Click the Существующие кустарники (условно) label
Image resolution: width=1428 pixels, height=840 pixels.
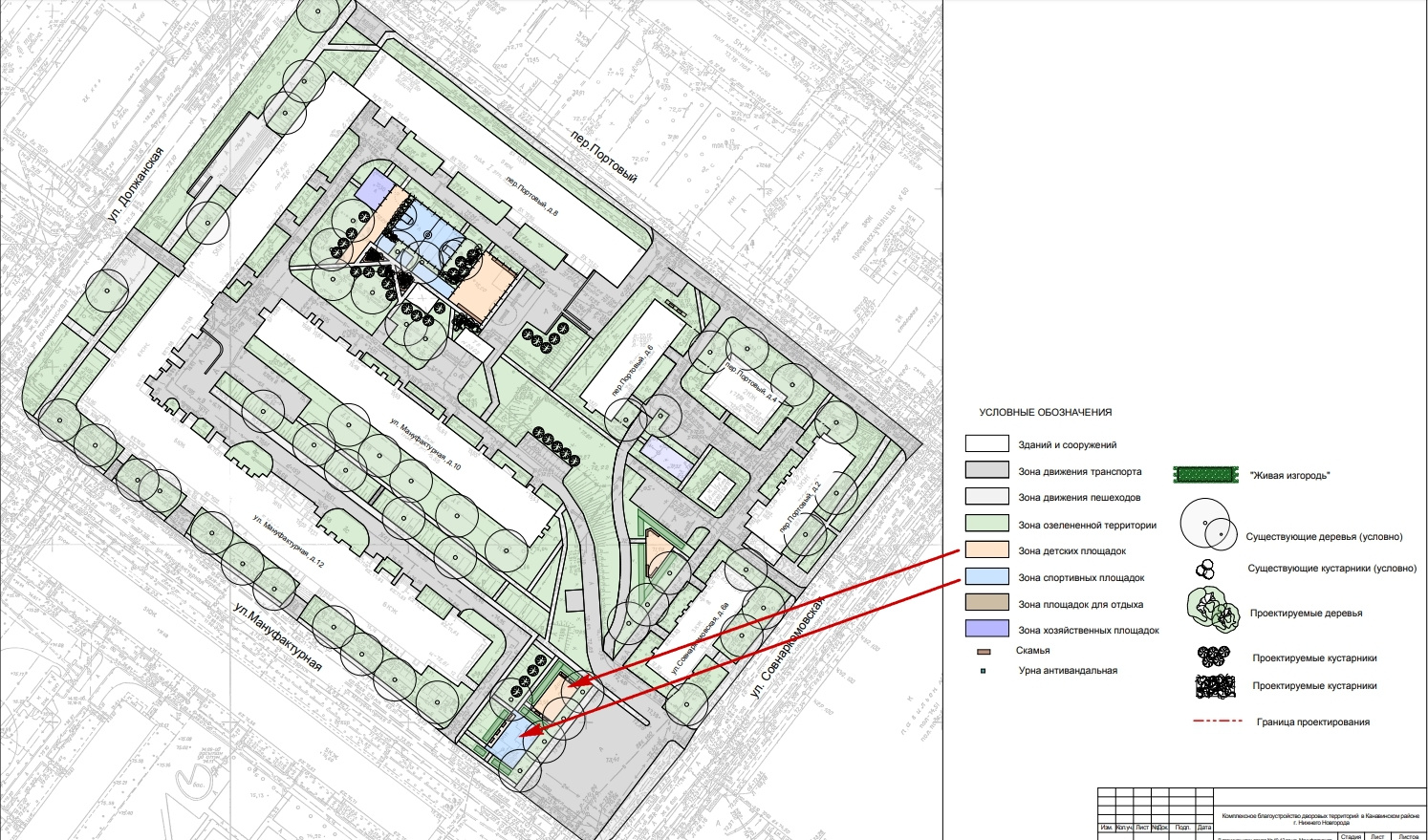pos(1331,569)
